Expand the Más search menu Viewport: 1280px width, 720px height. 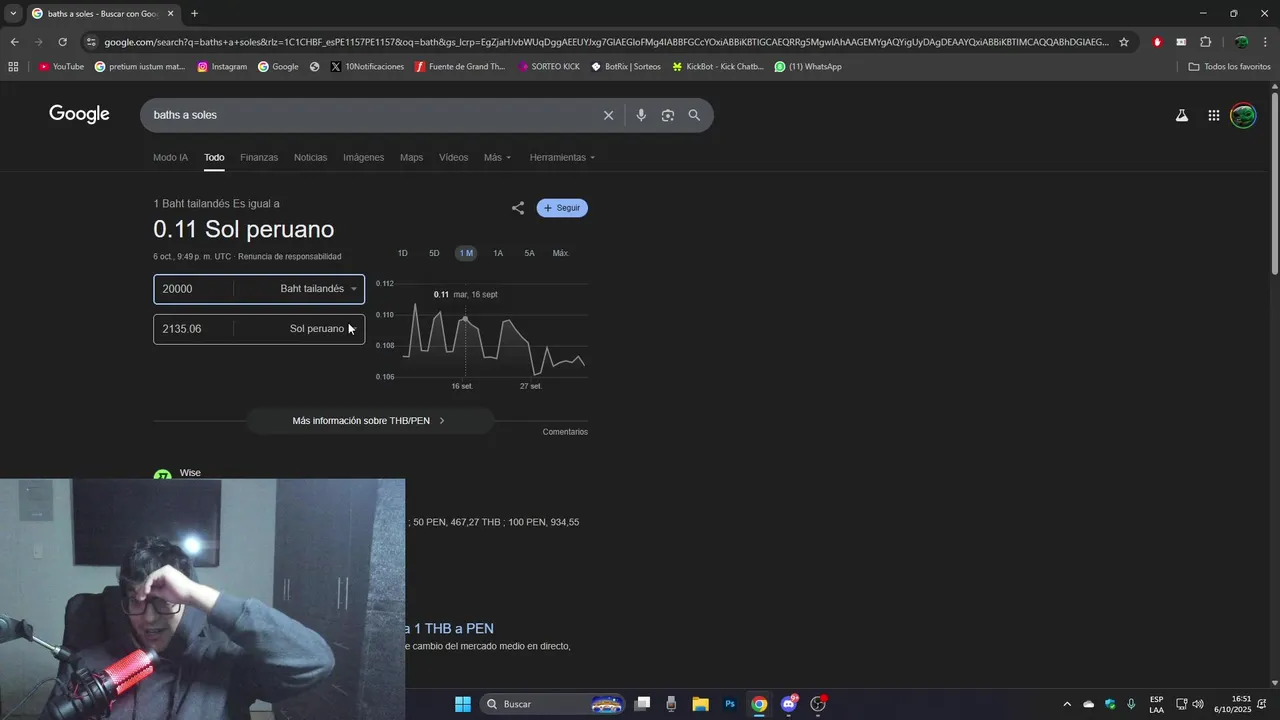click(497, 157)
